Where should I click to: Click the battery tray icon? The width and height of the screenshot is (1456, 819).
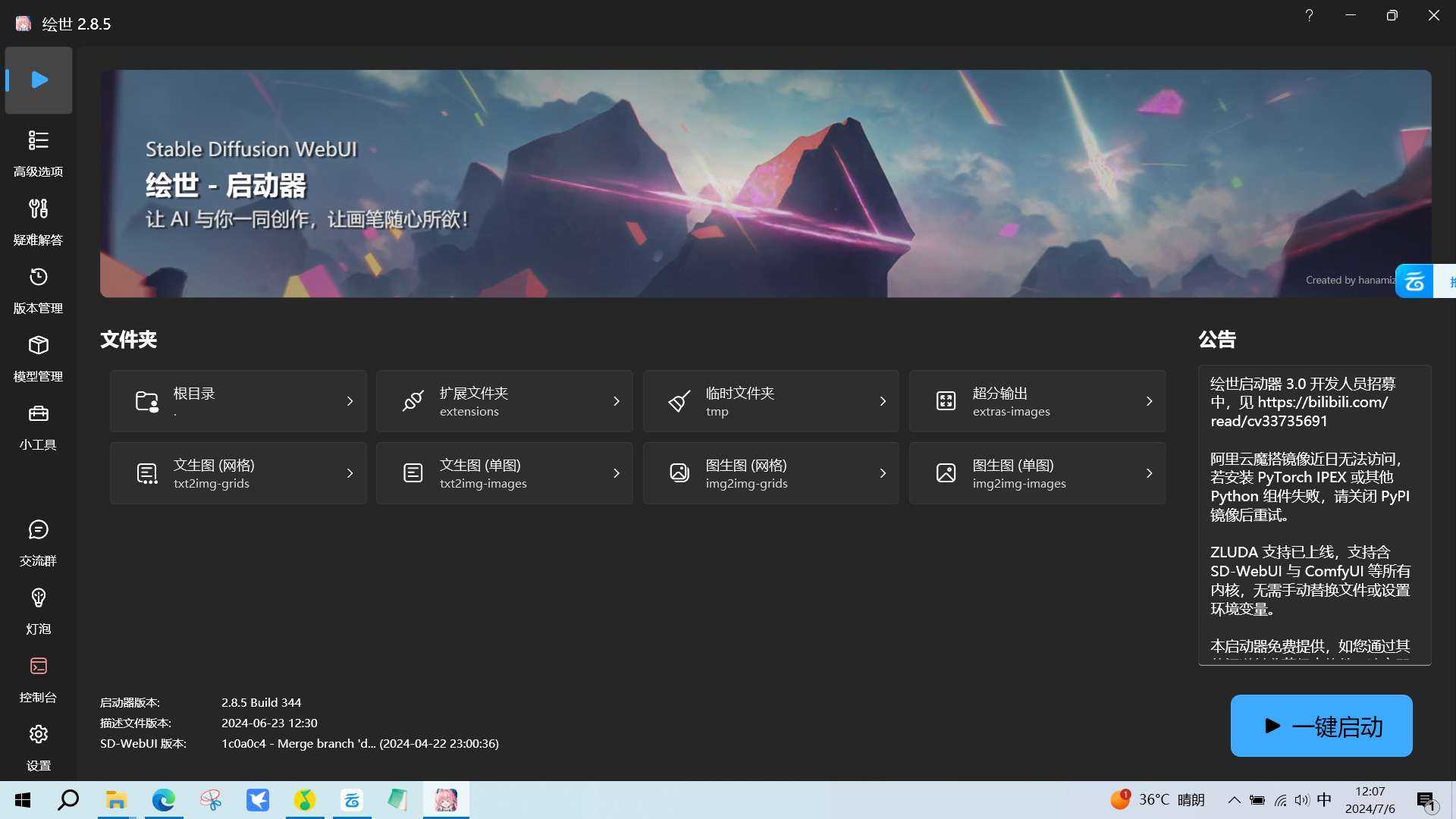pyautogui.click(x=1257, y=800)
